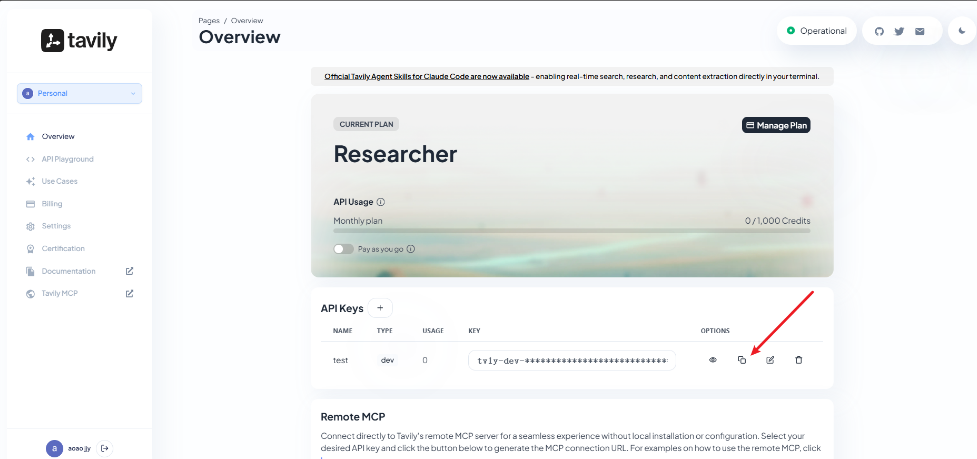Toggle dark mode with the moon icon
The image size is (977, 459).
[961, 31]
